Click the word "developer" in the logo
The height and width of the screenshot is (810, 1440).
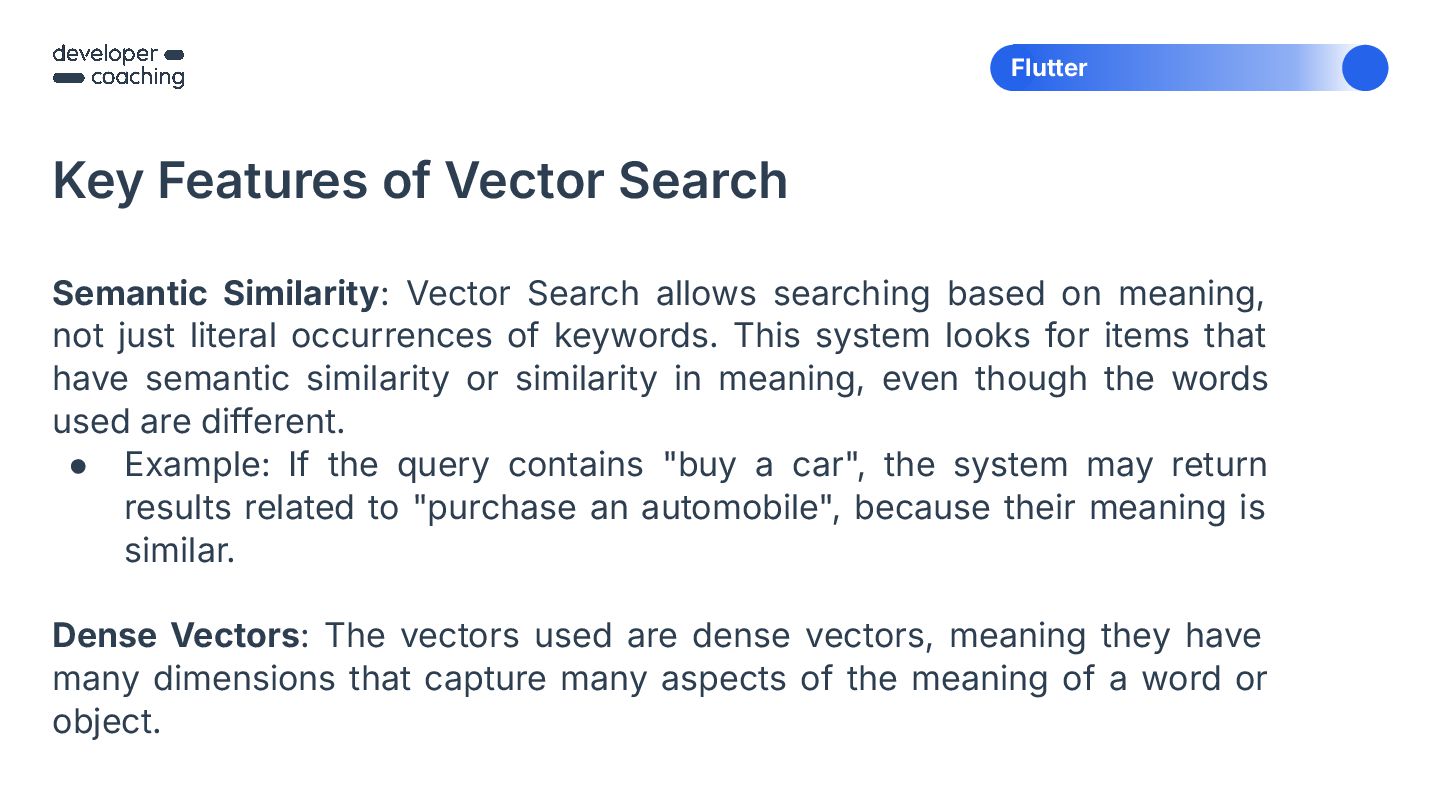(105, 54)
